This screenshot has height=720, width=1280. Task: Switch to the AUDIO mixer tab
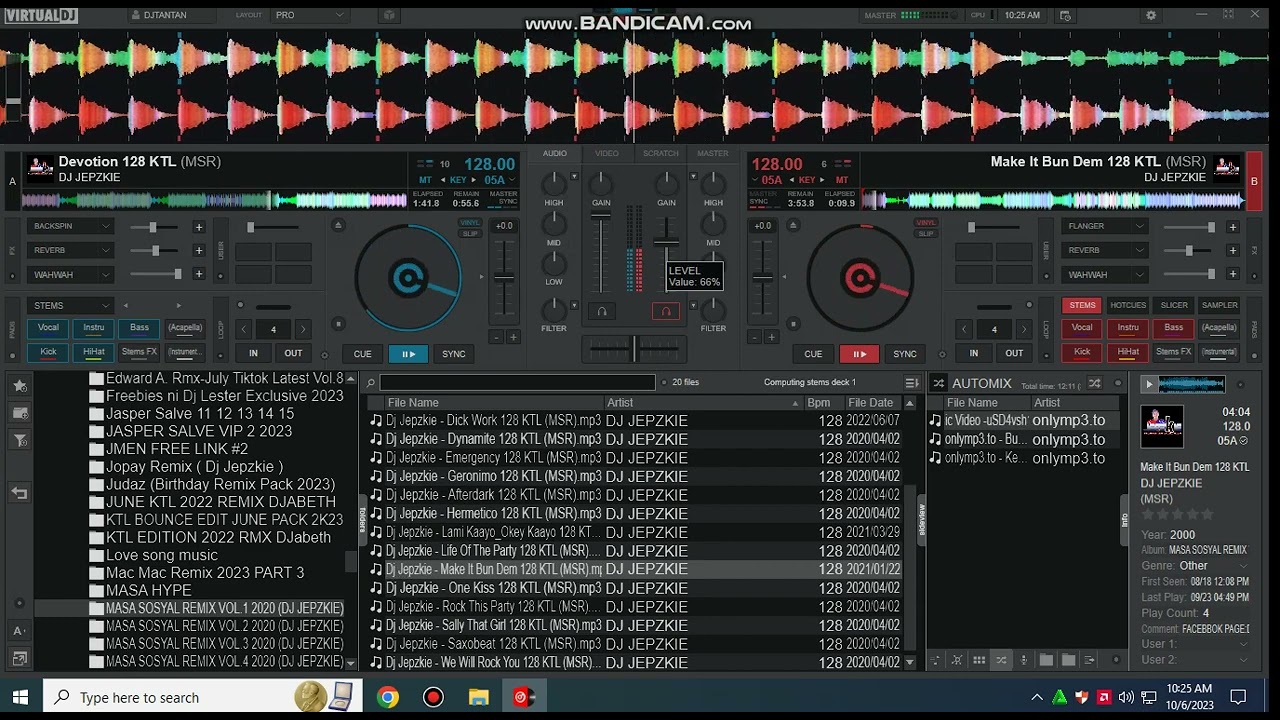[555, 154]
